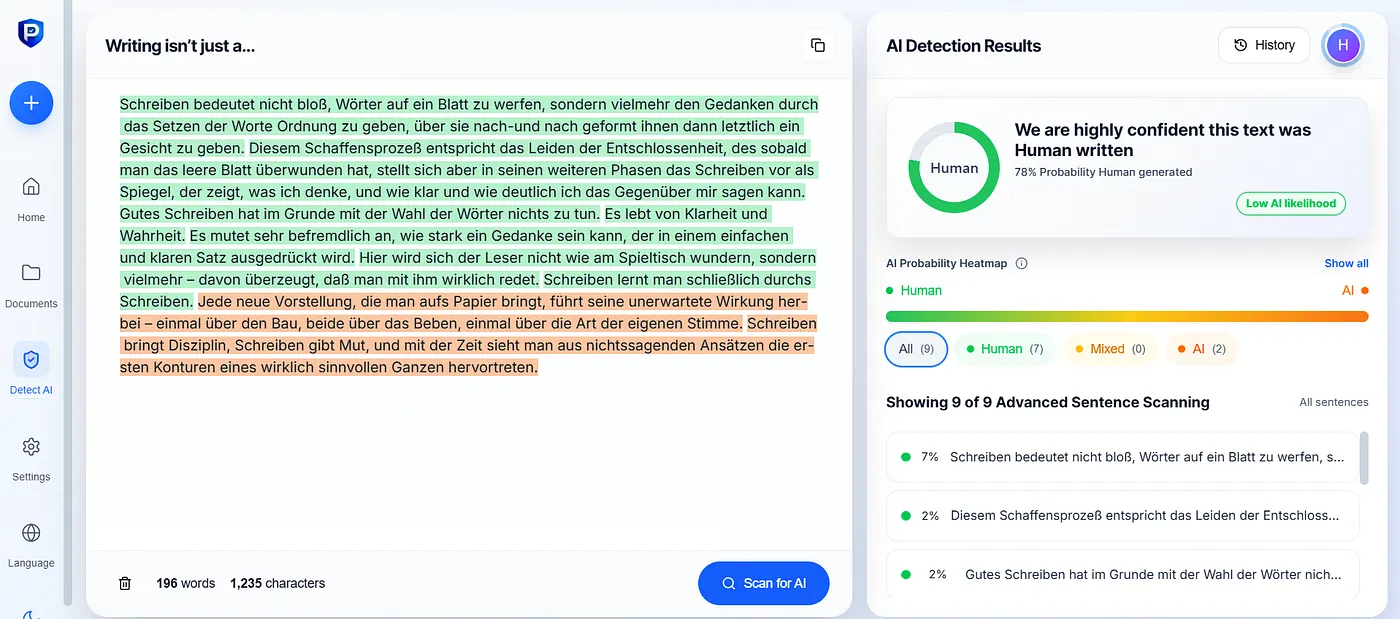Click the AI probability gradient bar
Image resolution: width=1400 pixels, height=619 pixels.
[1127, 316]
